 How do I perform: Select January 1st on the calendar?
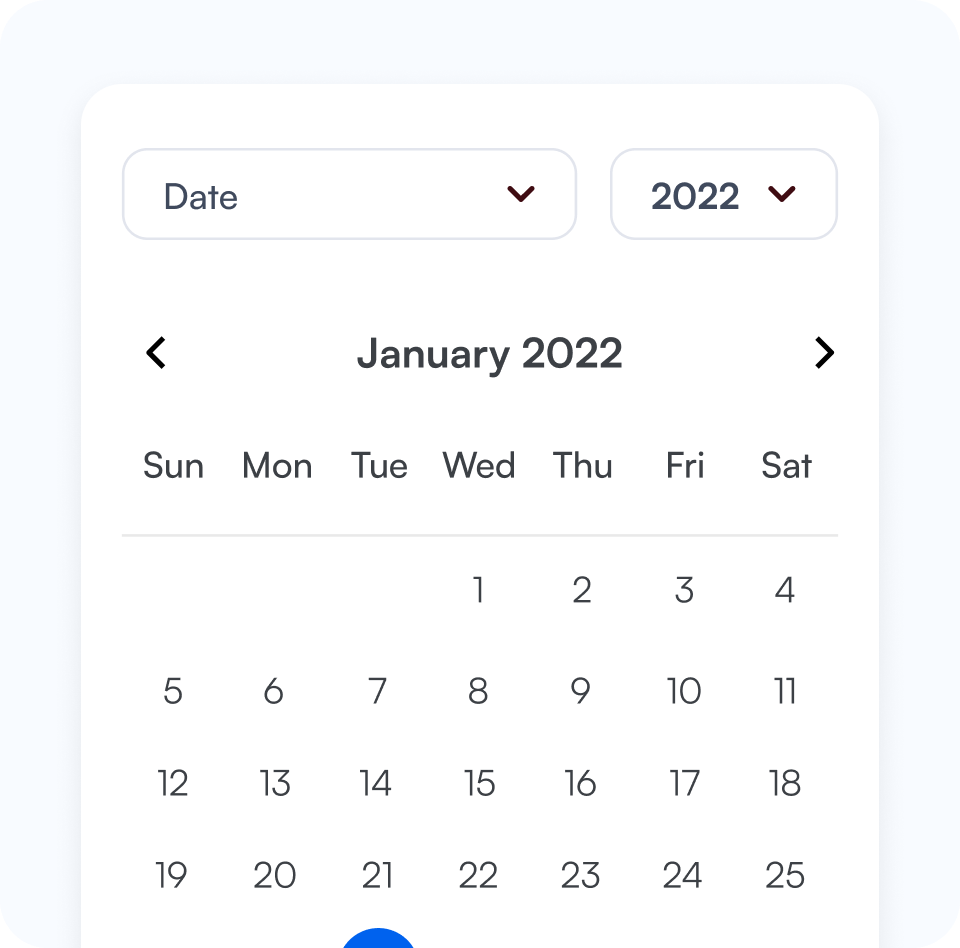click(478, 590)
